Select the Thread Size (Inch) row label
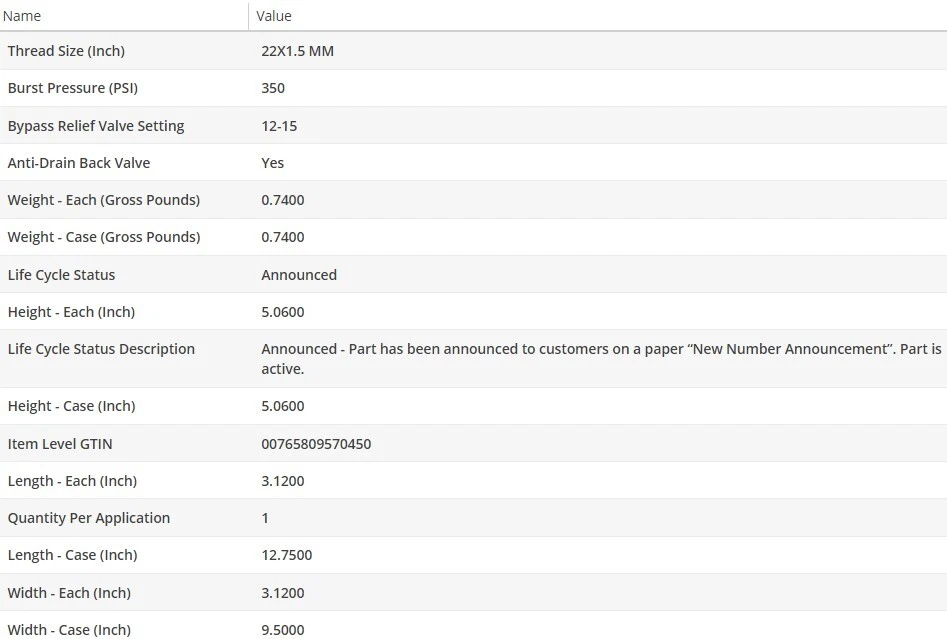Viewport: 947px width, 639px height. (66, 51)
